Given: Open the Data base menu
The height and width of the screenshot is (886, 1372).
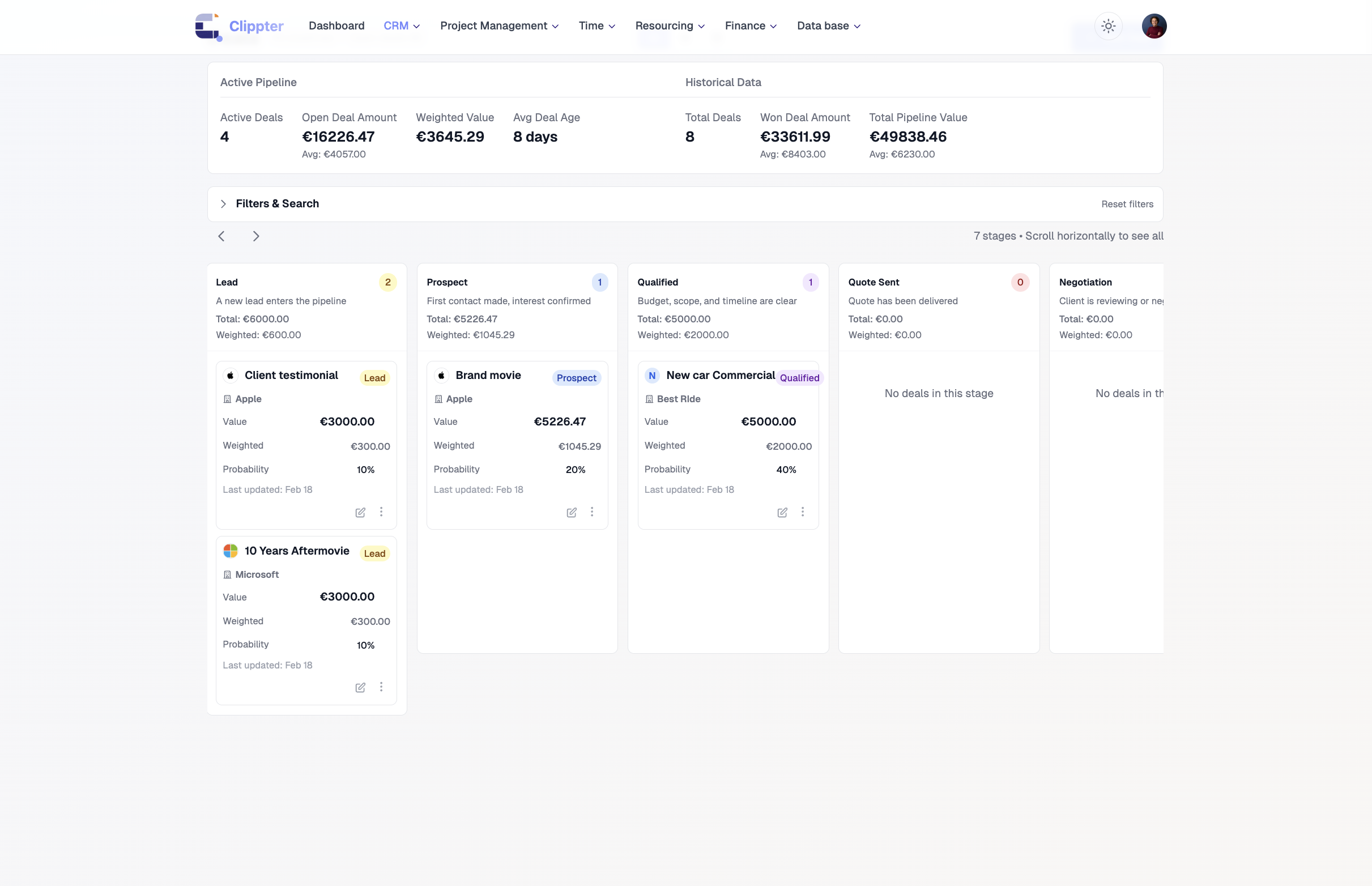Looking at the screenshot, I should (828, 26).
